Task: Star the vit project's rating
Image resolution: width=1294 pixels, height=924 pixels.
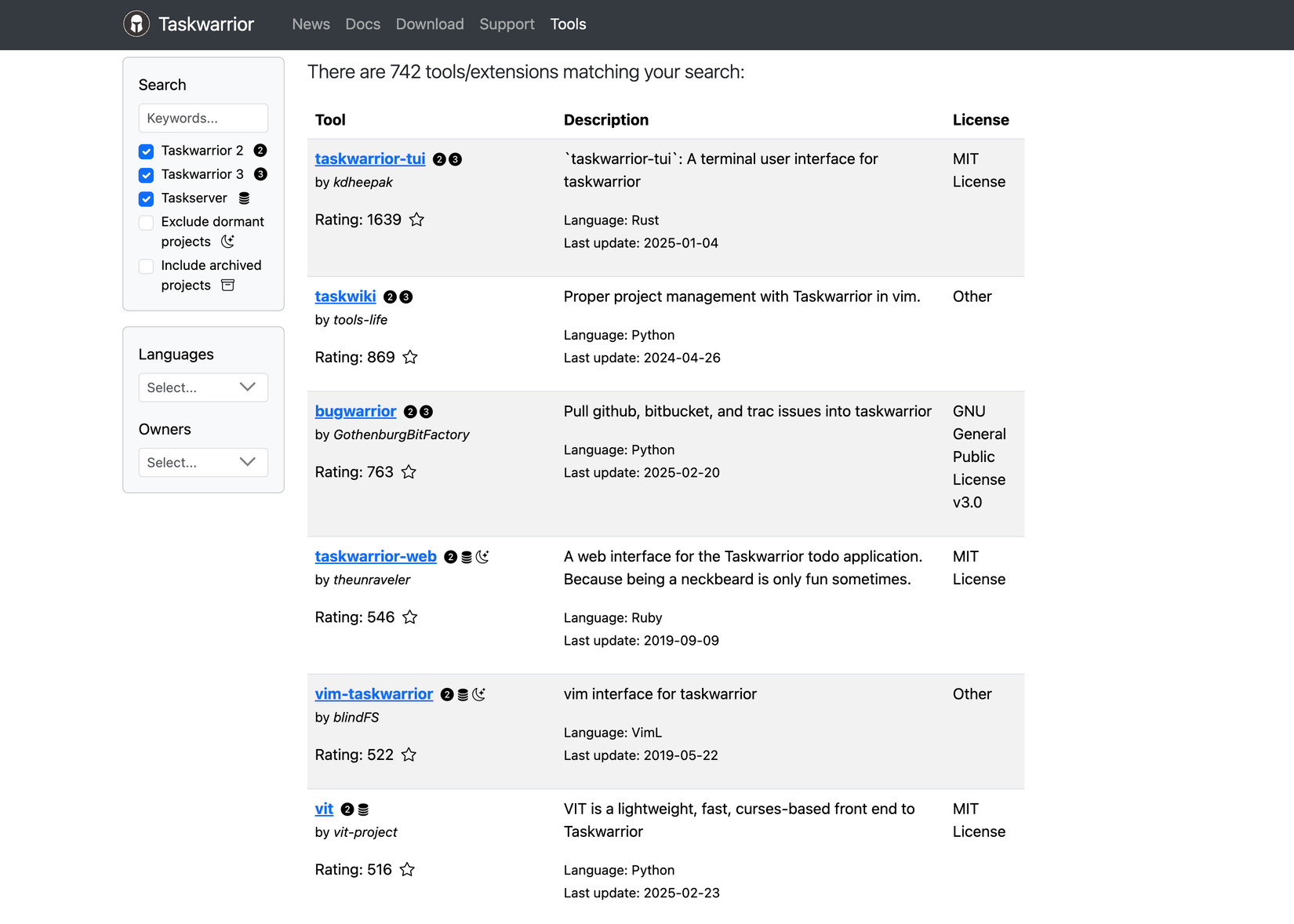Action: coord(408,869)
